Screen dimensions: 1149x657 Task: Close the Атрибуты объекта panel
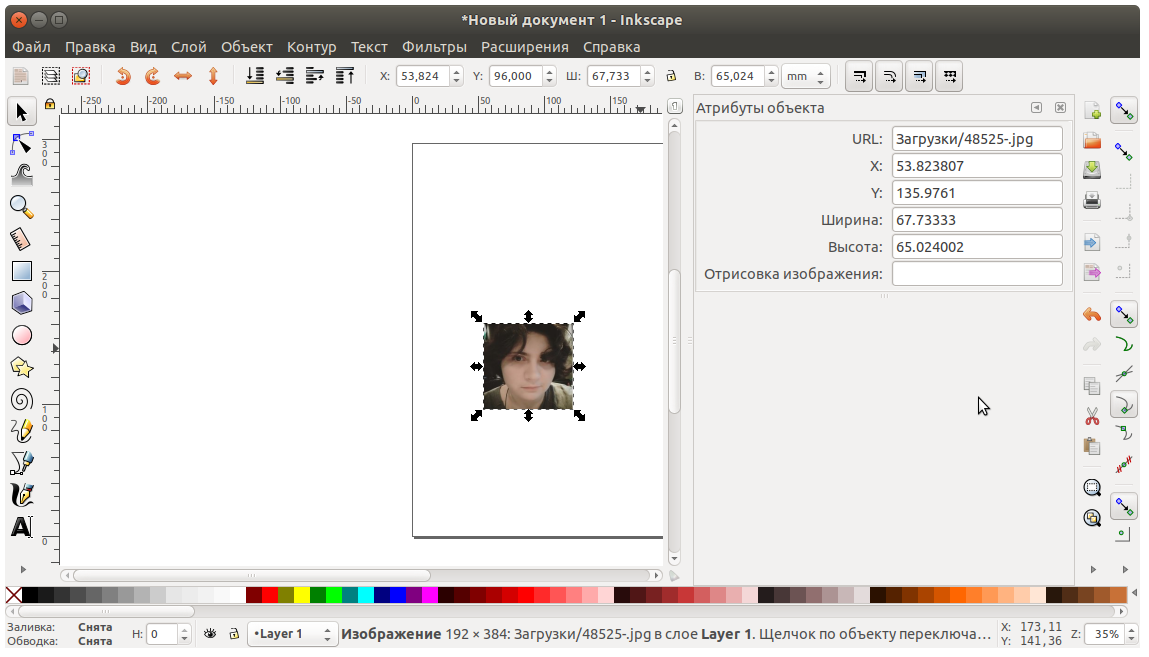click(1060, 108)
